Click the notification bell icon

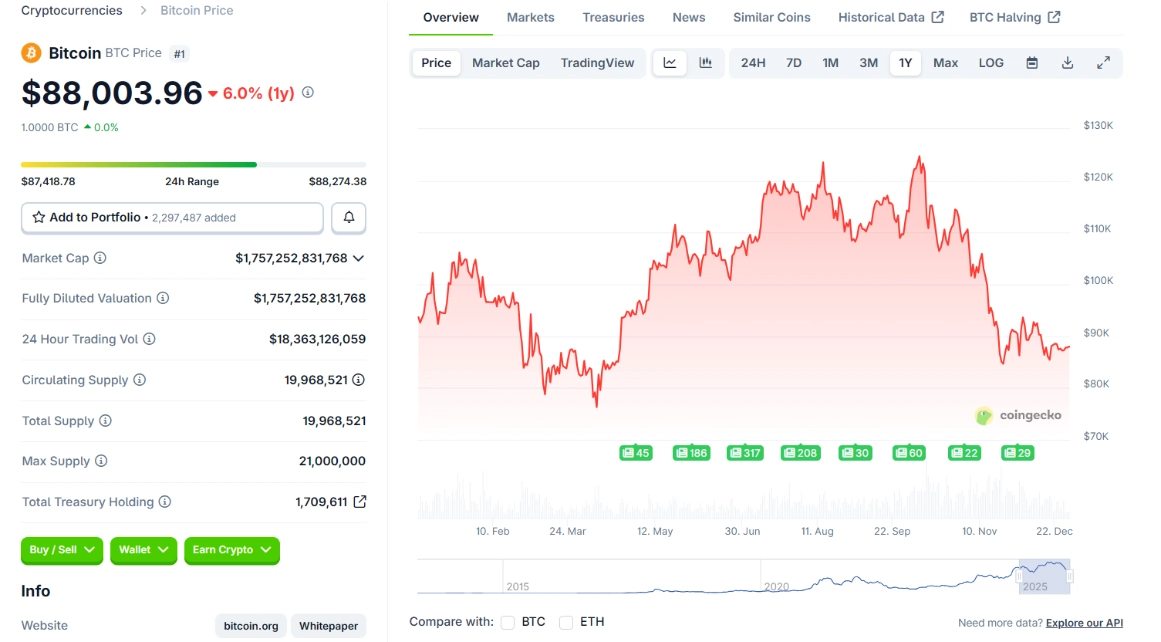(x=348, y=217)
